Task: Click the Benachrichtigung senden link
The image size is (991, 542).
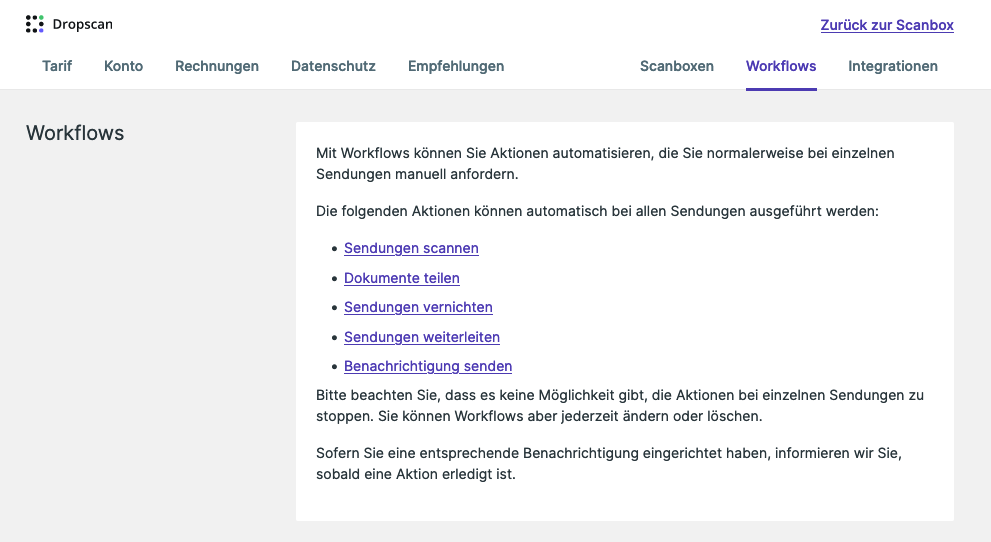Action: 428,366
